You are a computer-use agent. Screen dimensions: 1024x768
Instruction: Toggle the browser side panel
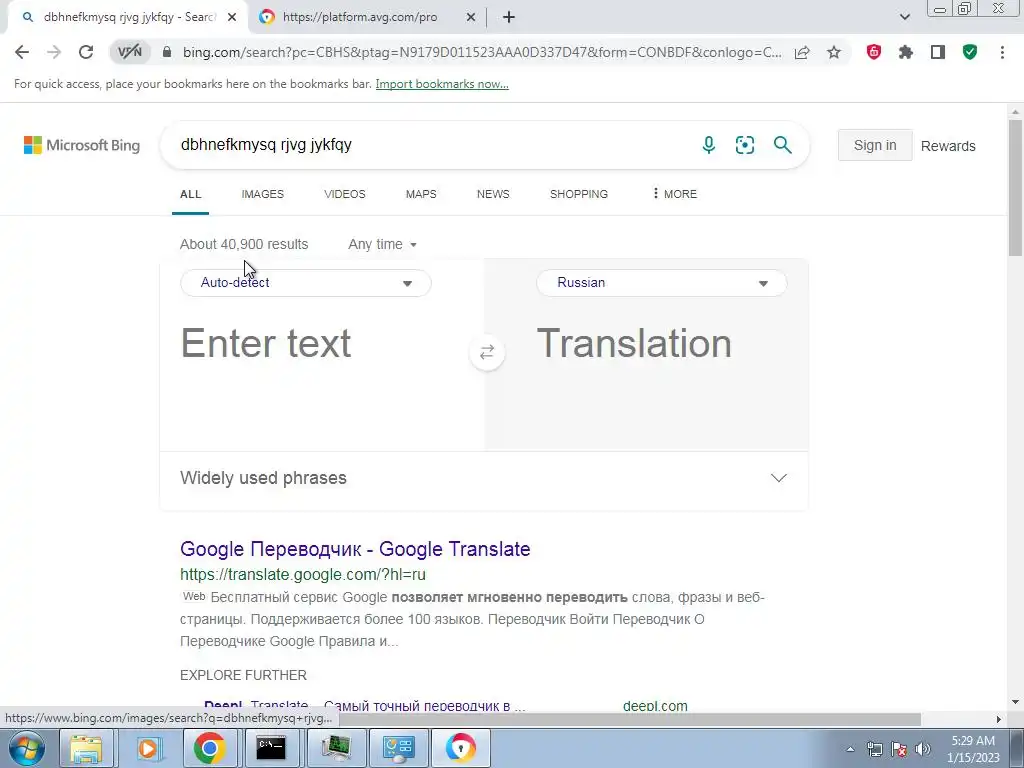(938, 52)
